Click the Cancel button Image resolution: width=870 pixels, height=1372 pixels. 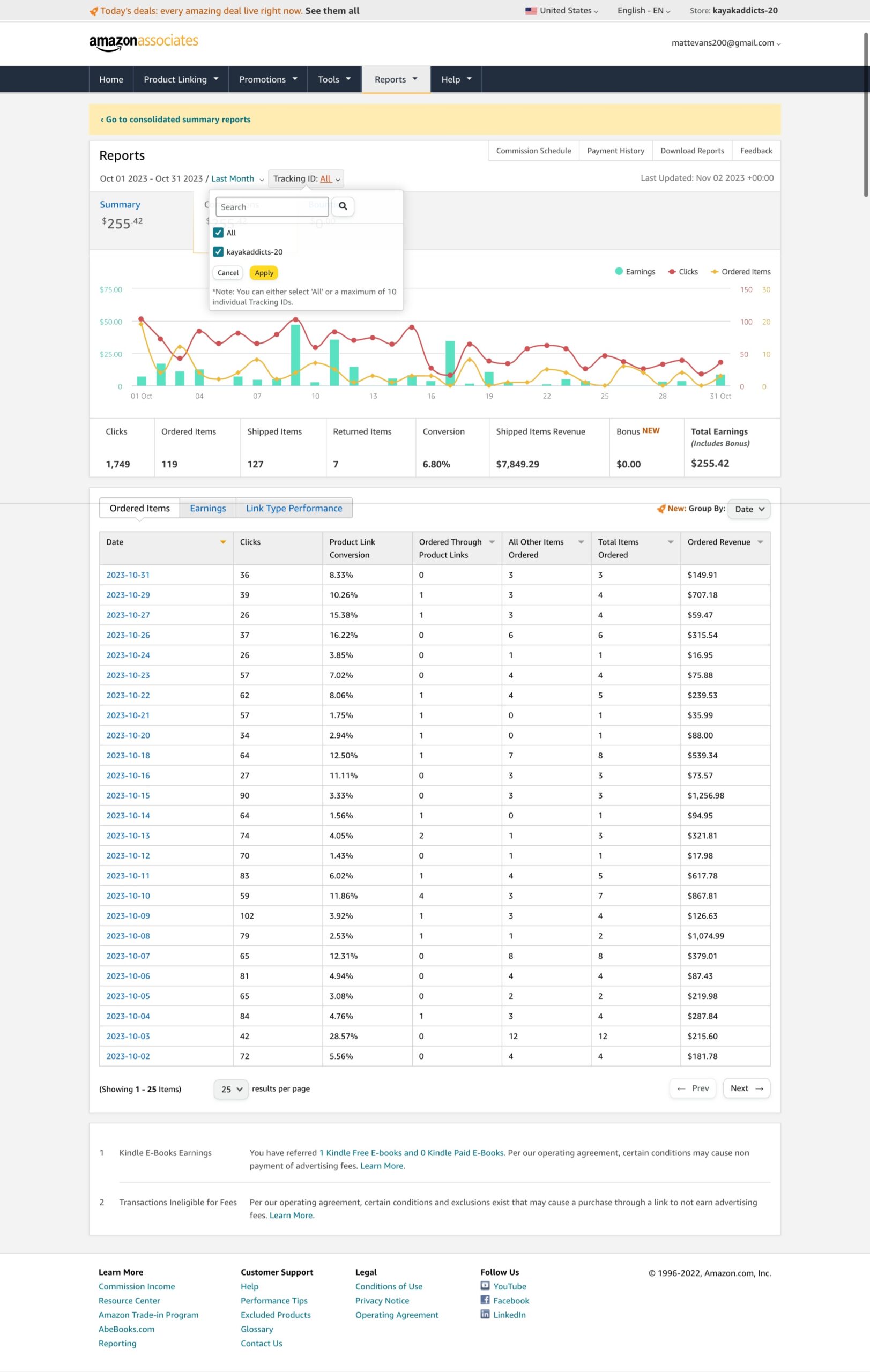point(228,273)
